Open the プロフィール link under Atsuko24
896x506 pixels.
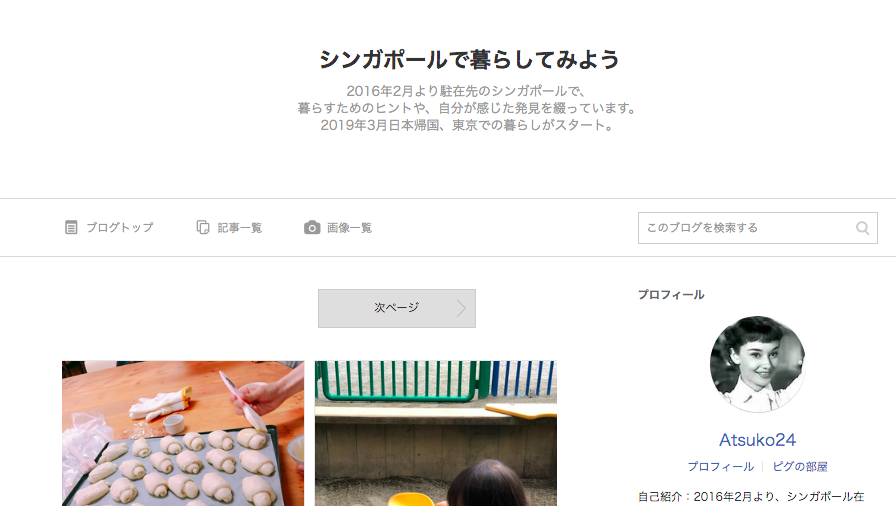(x=721, y=467)
